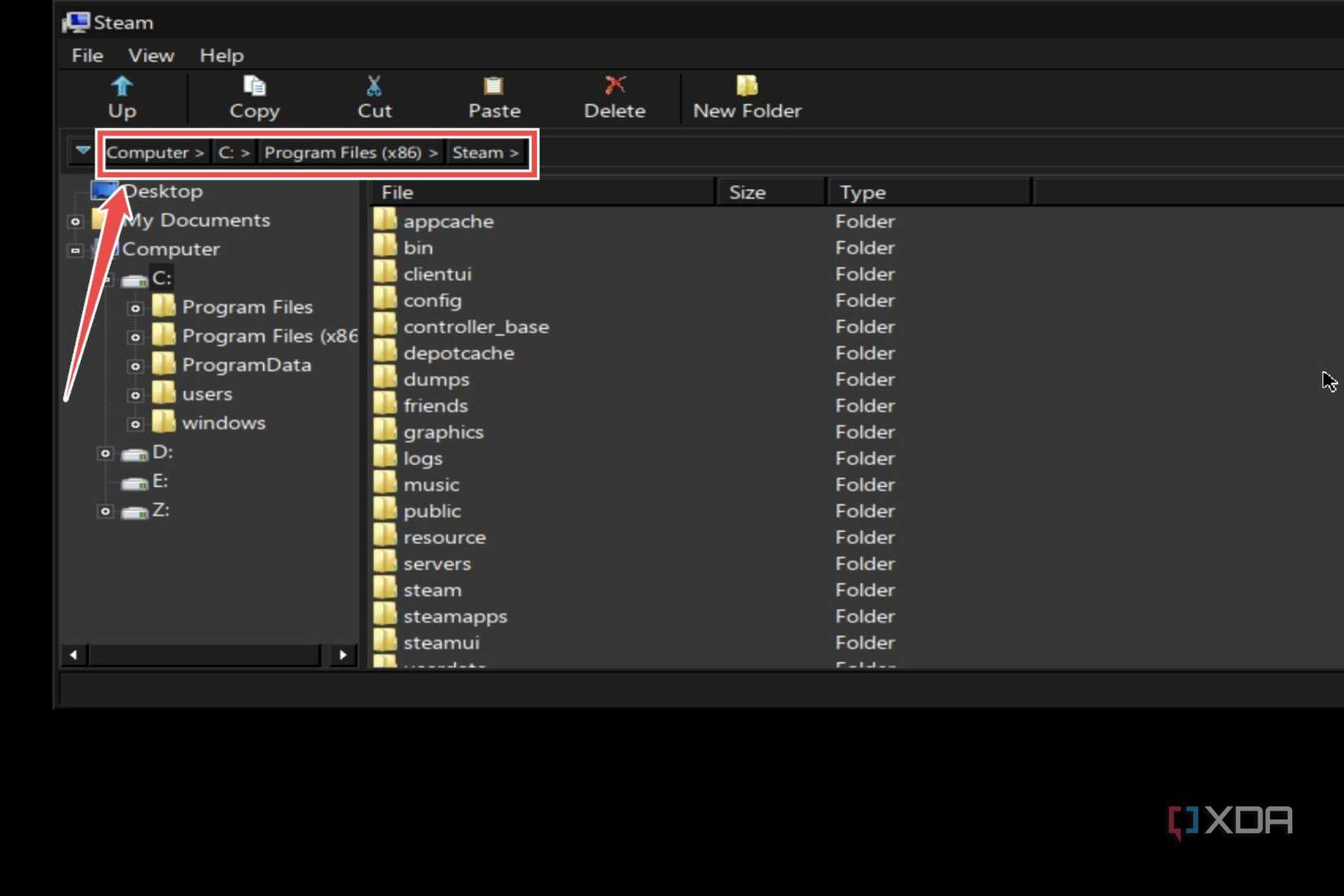Viewport: 1344px width, 896px height.
Task: Select the resource folder icon
Action: click(384, 536)
